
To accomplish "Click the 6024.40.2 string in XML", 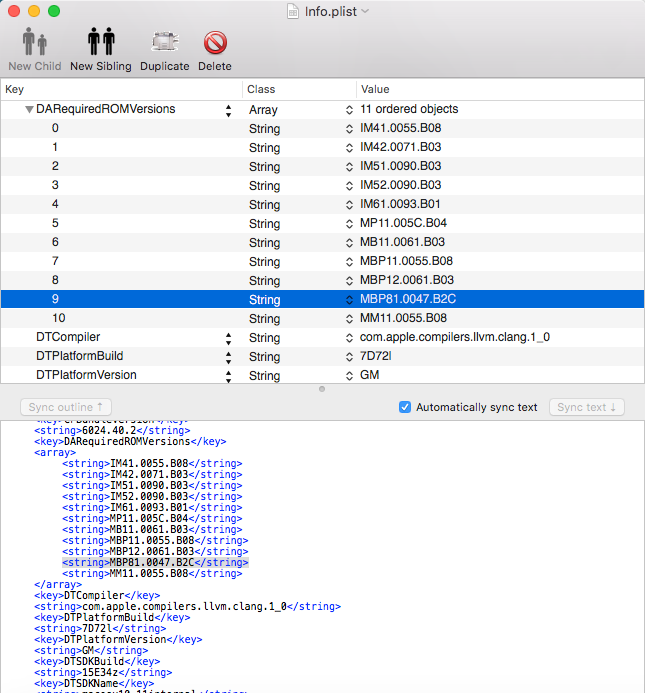I will pyautogui.click(x=112, y=430).
